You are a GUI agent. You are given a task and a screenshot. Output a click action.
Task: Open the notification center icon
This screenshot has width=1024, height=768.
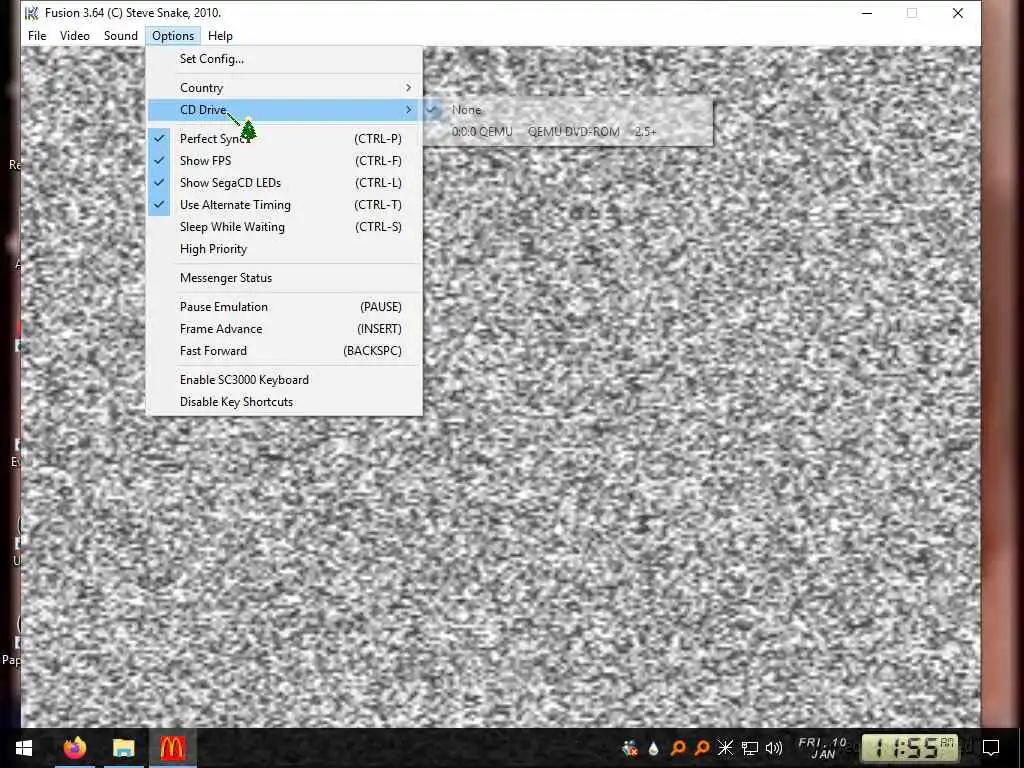991,748
